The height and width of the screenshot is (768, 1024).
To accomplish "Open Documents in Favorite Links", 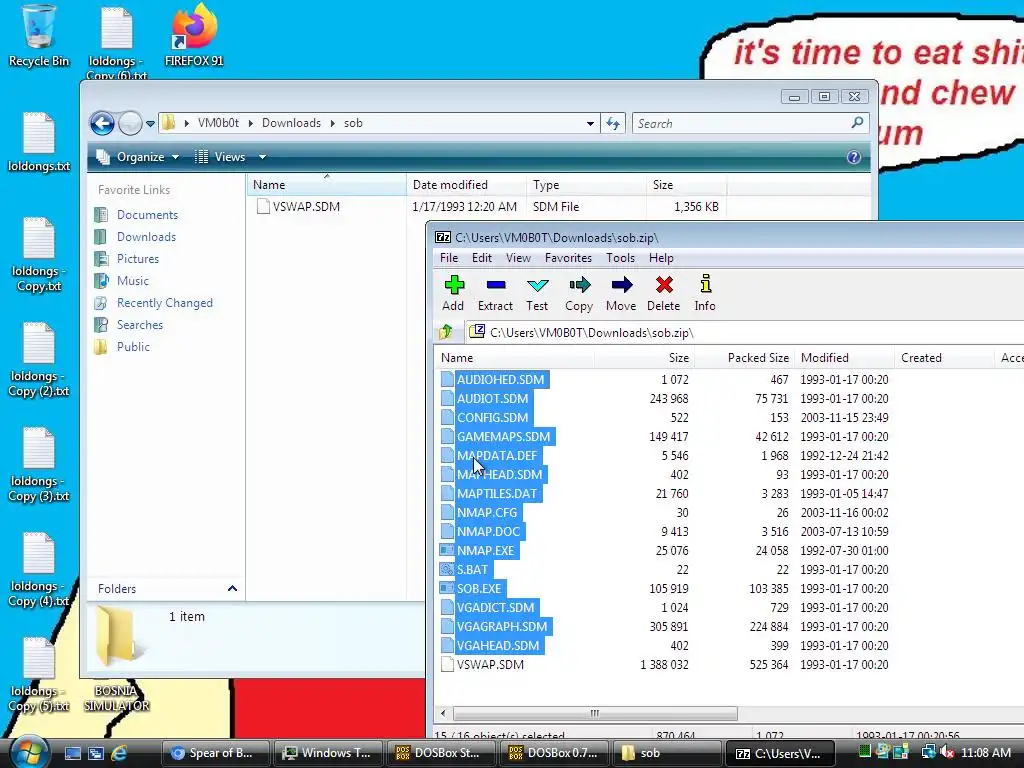I will click(x=147, y=215).
